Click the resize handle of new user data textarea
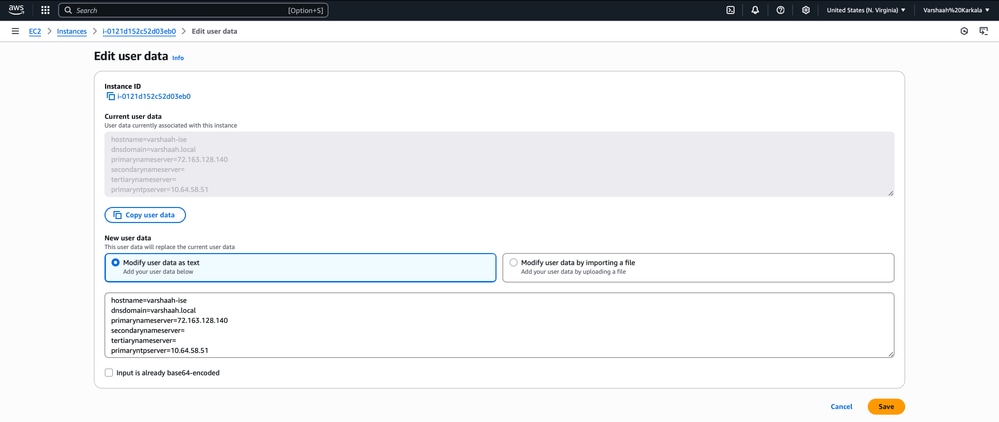Screen dimensions: 999x422 [x=890, y=354]
